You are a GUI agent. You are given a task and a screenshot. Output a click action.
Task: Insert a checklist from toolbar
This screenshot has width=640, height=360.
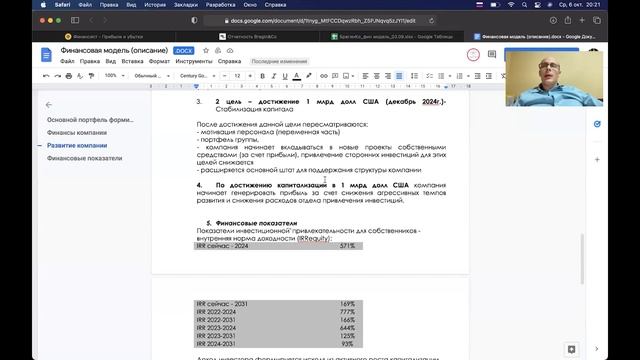point(429,76)
